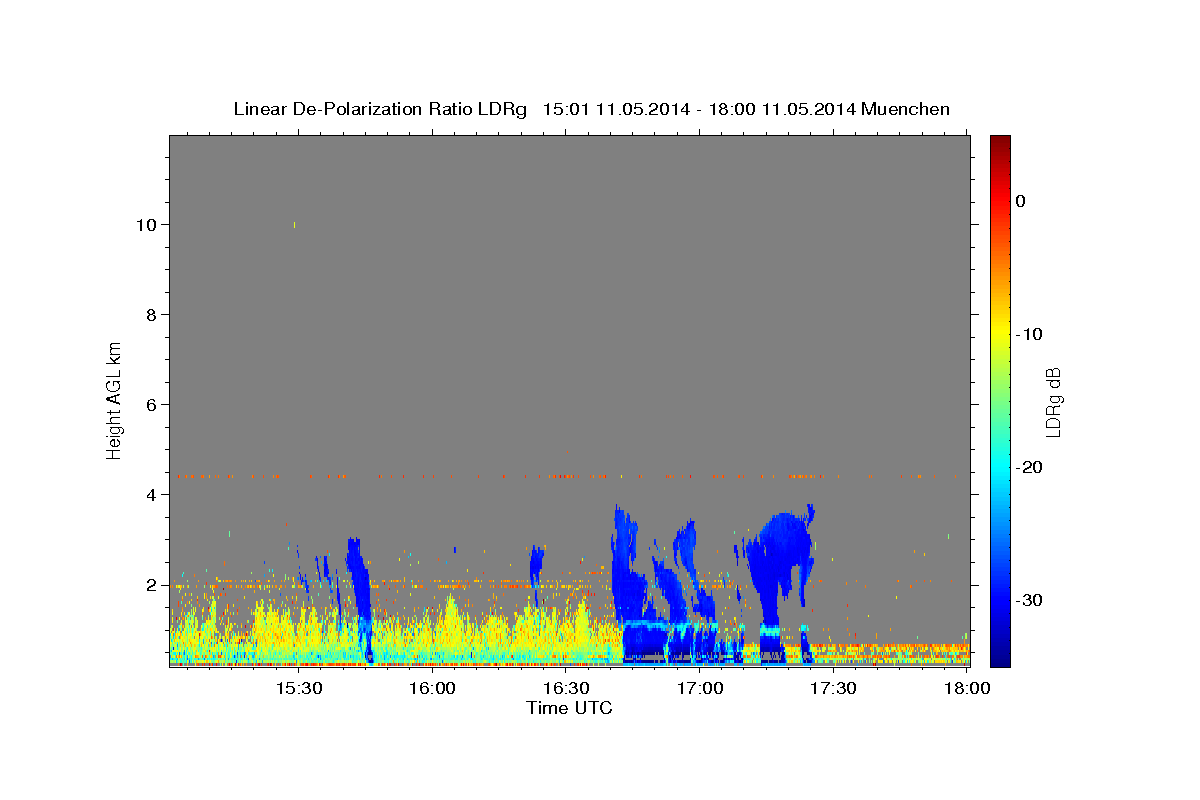1200x800 pixels.
Task: Click the 'Height AGL km' axis label
Action: (x=114, y=399)
